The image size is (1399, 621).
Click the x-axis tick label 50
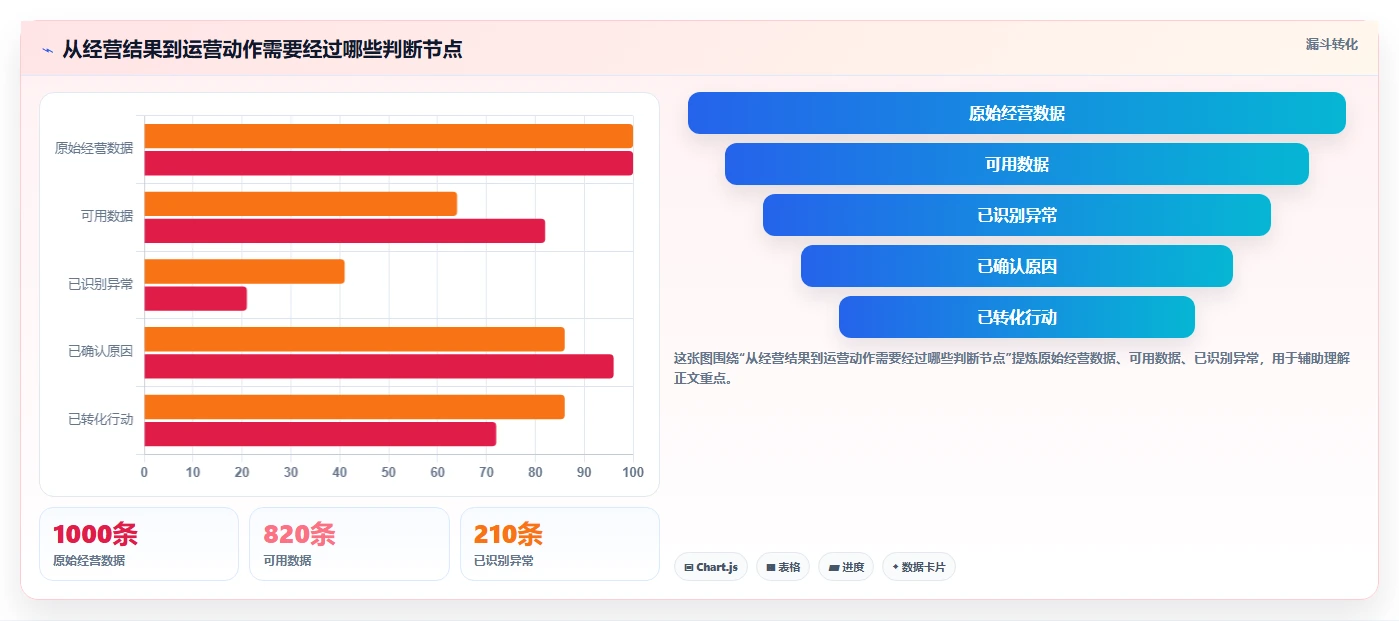(389, 472)
